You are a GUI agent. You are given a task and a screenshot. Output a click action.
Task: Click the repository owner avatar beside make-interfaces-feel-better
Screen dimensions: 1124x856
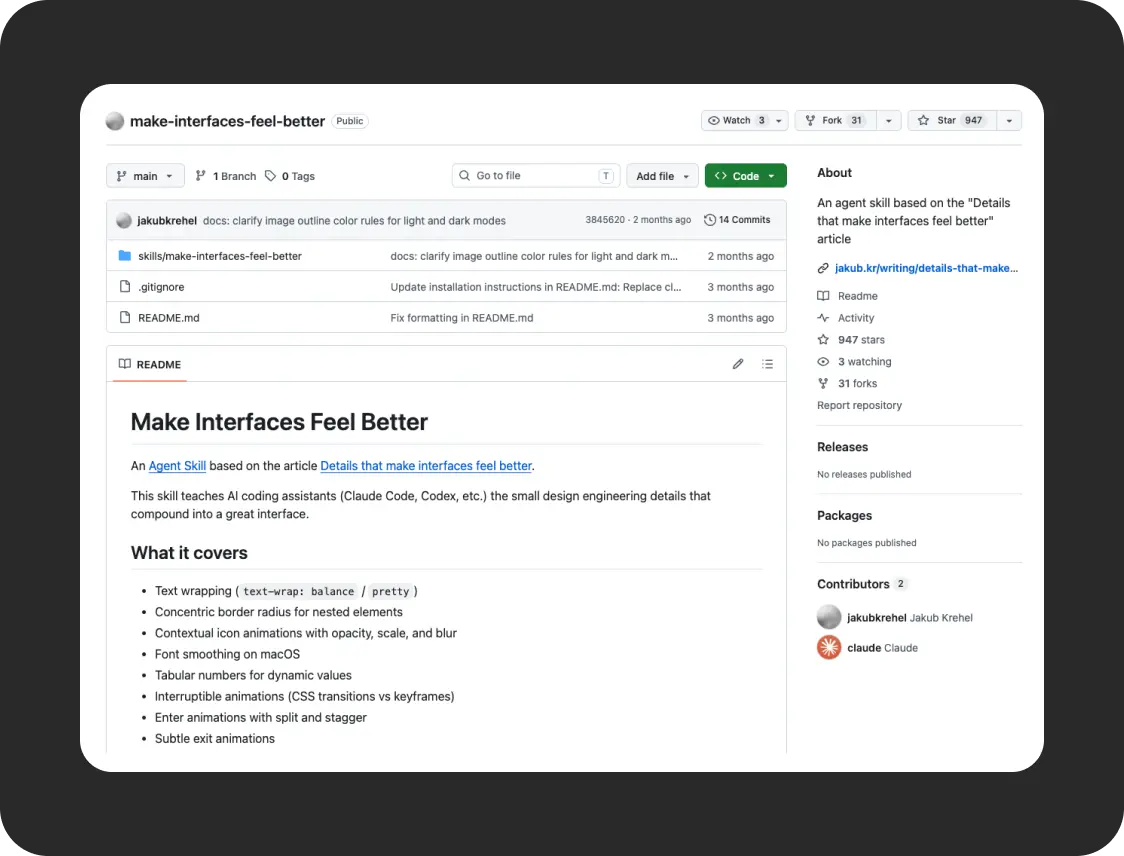coord(115,121)
